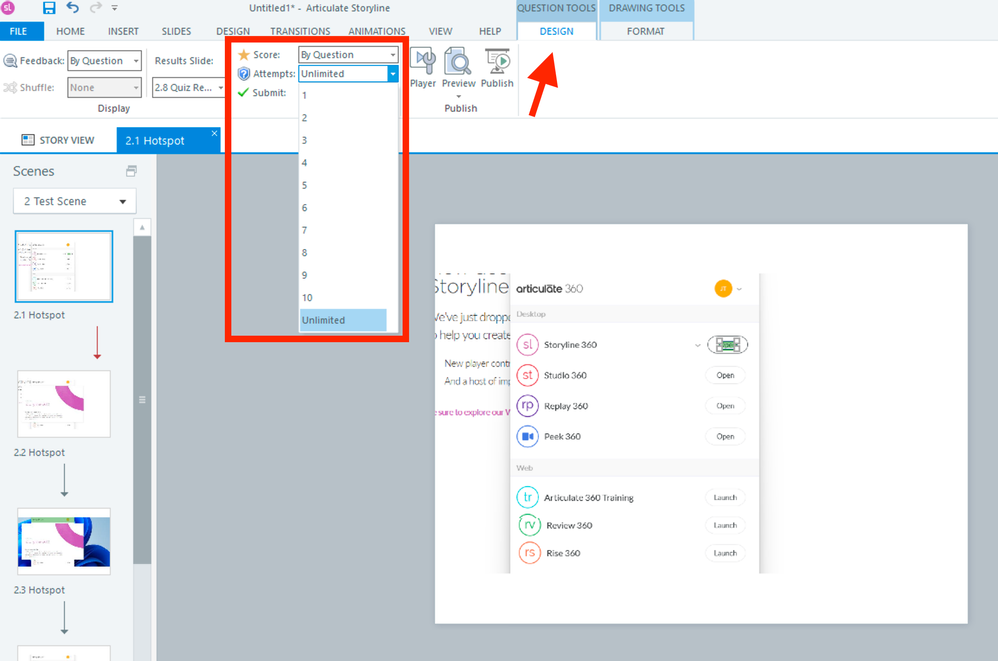Viewport: 998px width, 661px height.
Task: Close the 2.1 Hotspot slide tab
Action: [214, 134]
